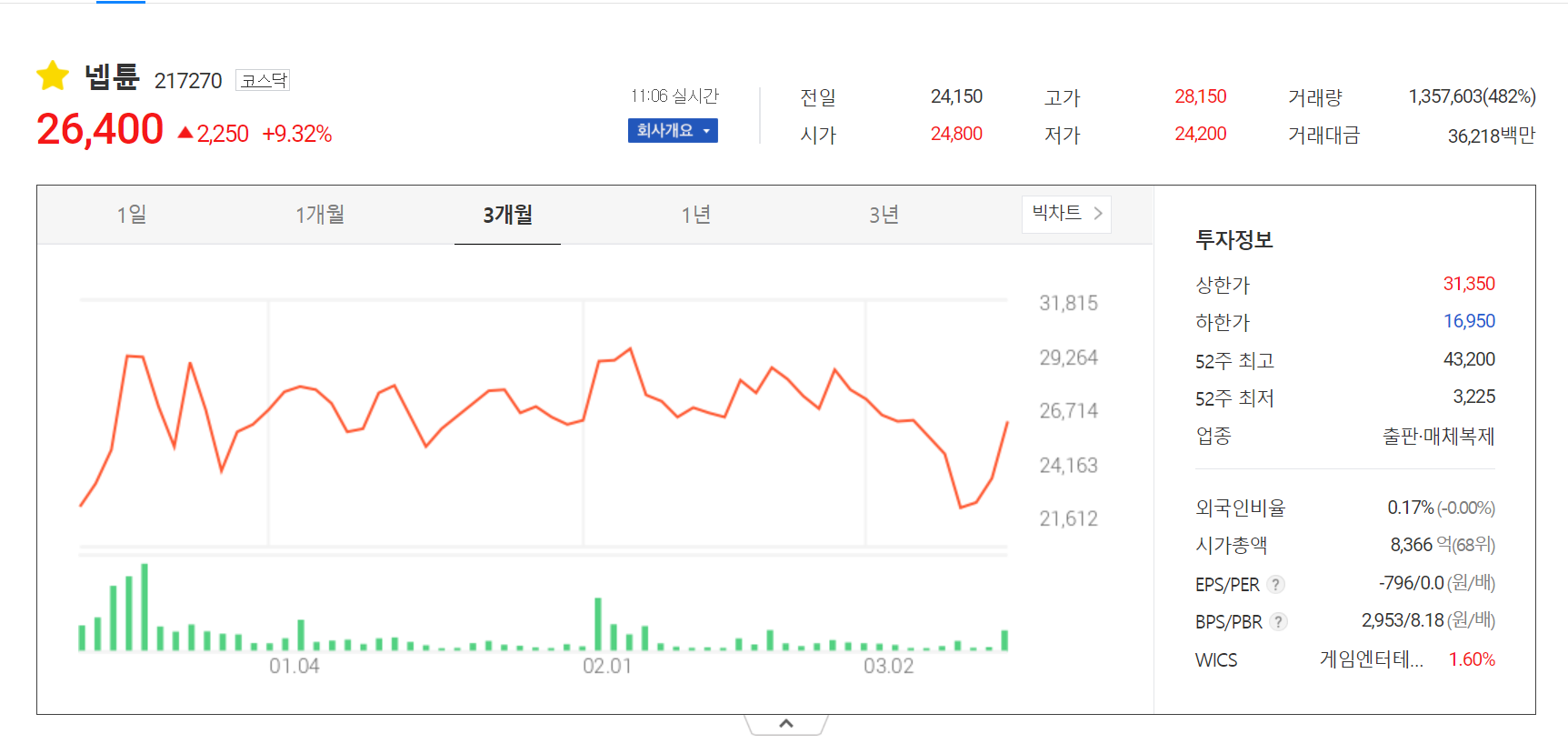Click the BPS/PBR question mark help icon

coord(1279,622)
